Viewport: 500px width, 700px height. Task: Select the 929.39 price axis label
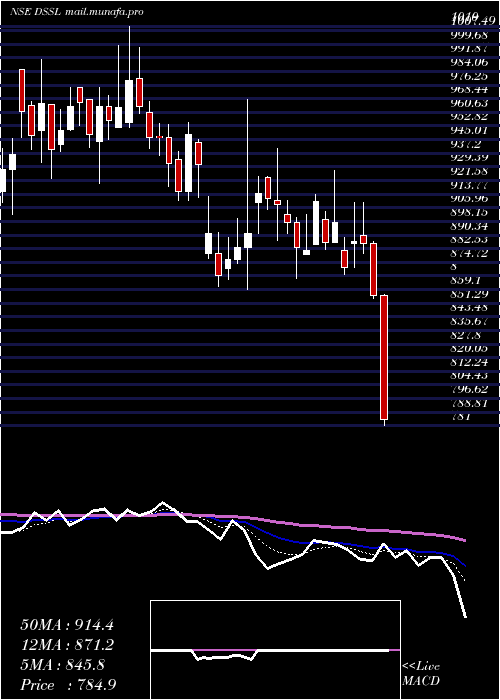pyautogui.click(x=470, y=158)
